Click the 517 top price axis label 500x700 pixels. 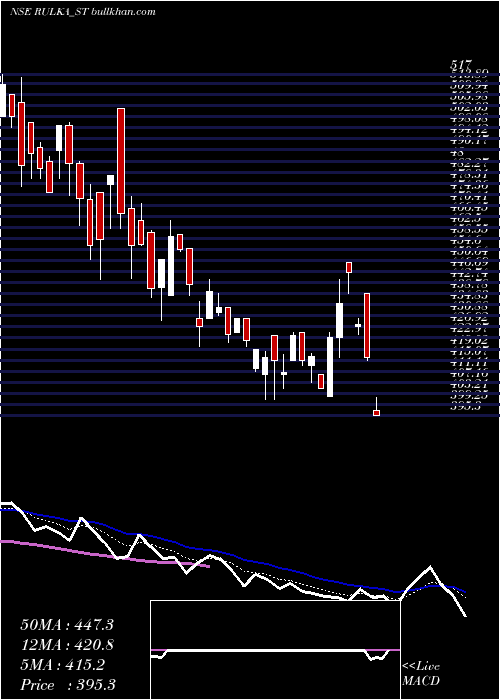[x=462, y=66]
